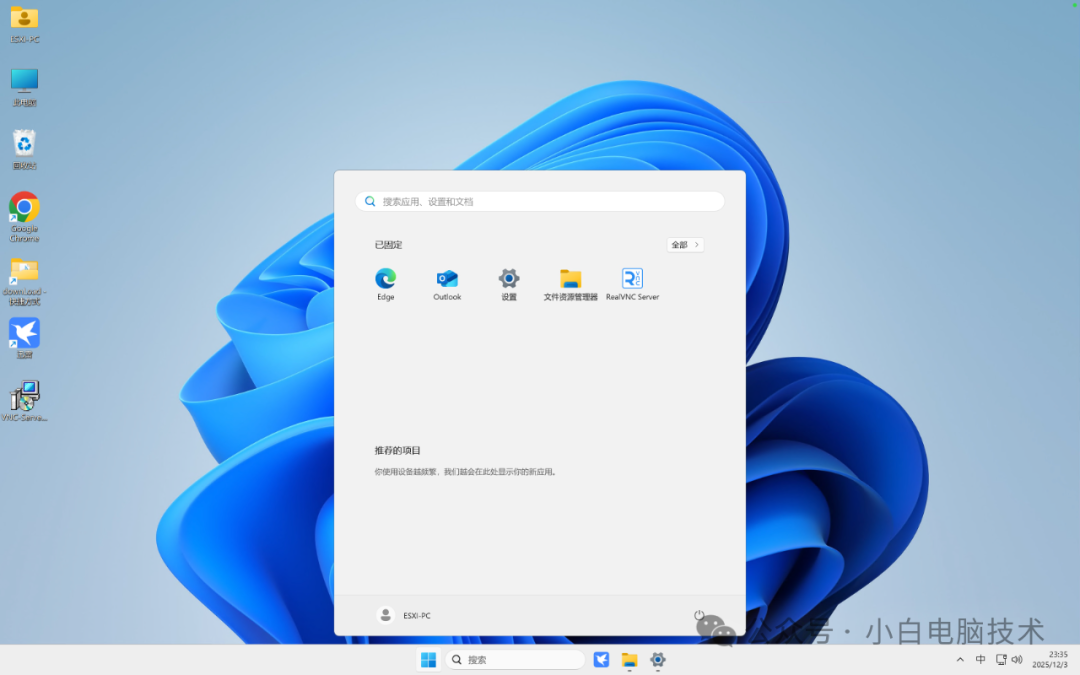
Task: Select the ESXI-PC folder desktop icon
Action: tap(24, 25)
